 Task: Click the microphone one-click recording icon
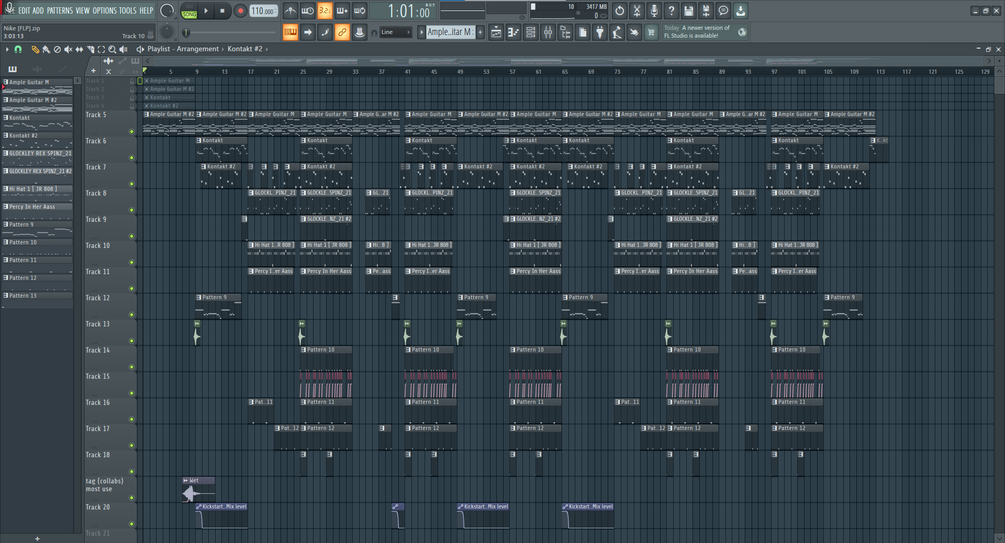point(654,11)
